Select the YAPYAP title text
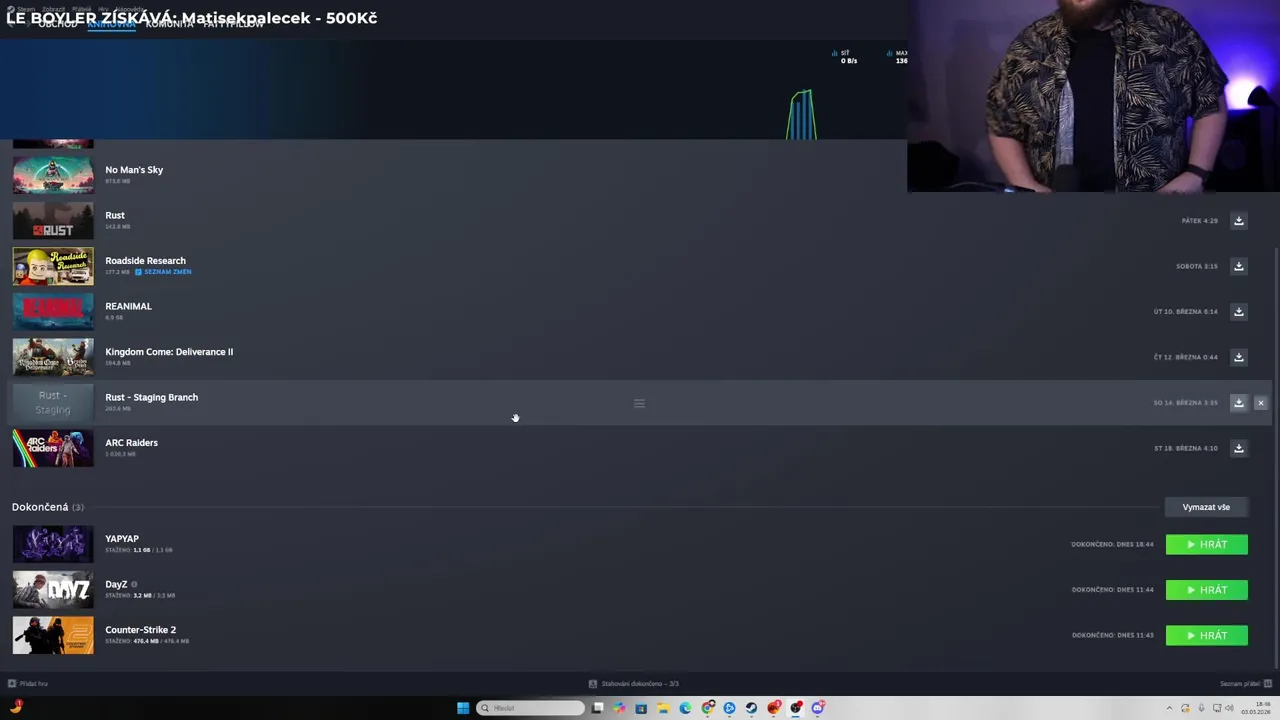The width and height of the screenshot is (1280, 720). pos(122,539)
